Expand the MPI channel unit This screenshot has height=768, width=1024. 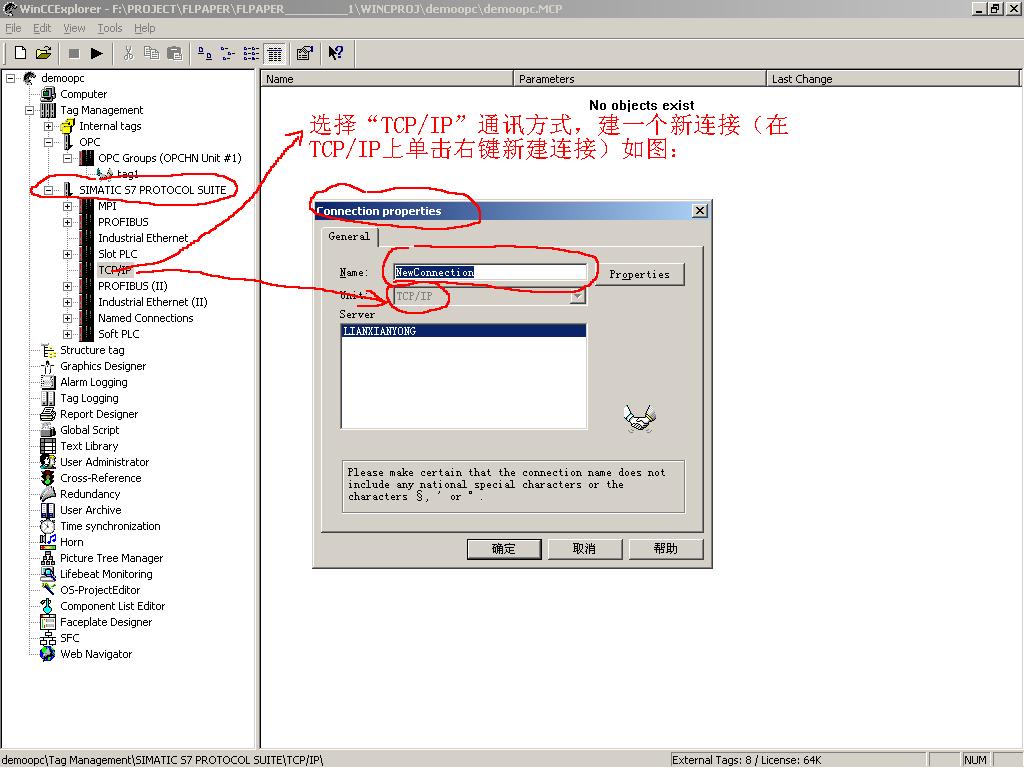pyautogui.click(x=67, y=206)
